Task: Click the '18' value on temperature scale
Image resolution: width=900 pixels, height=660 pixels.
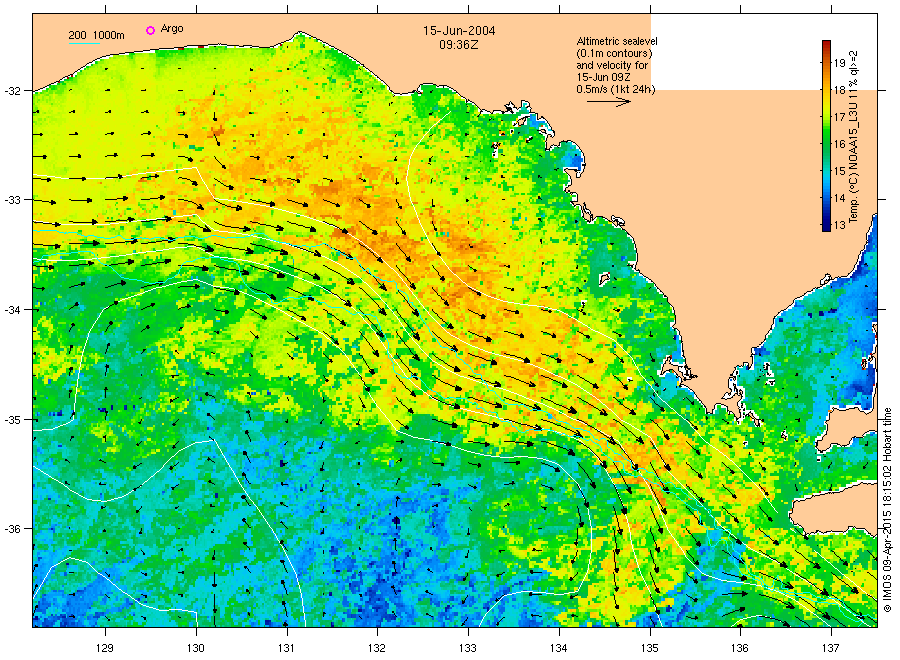Action: 840,90
